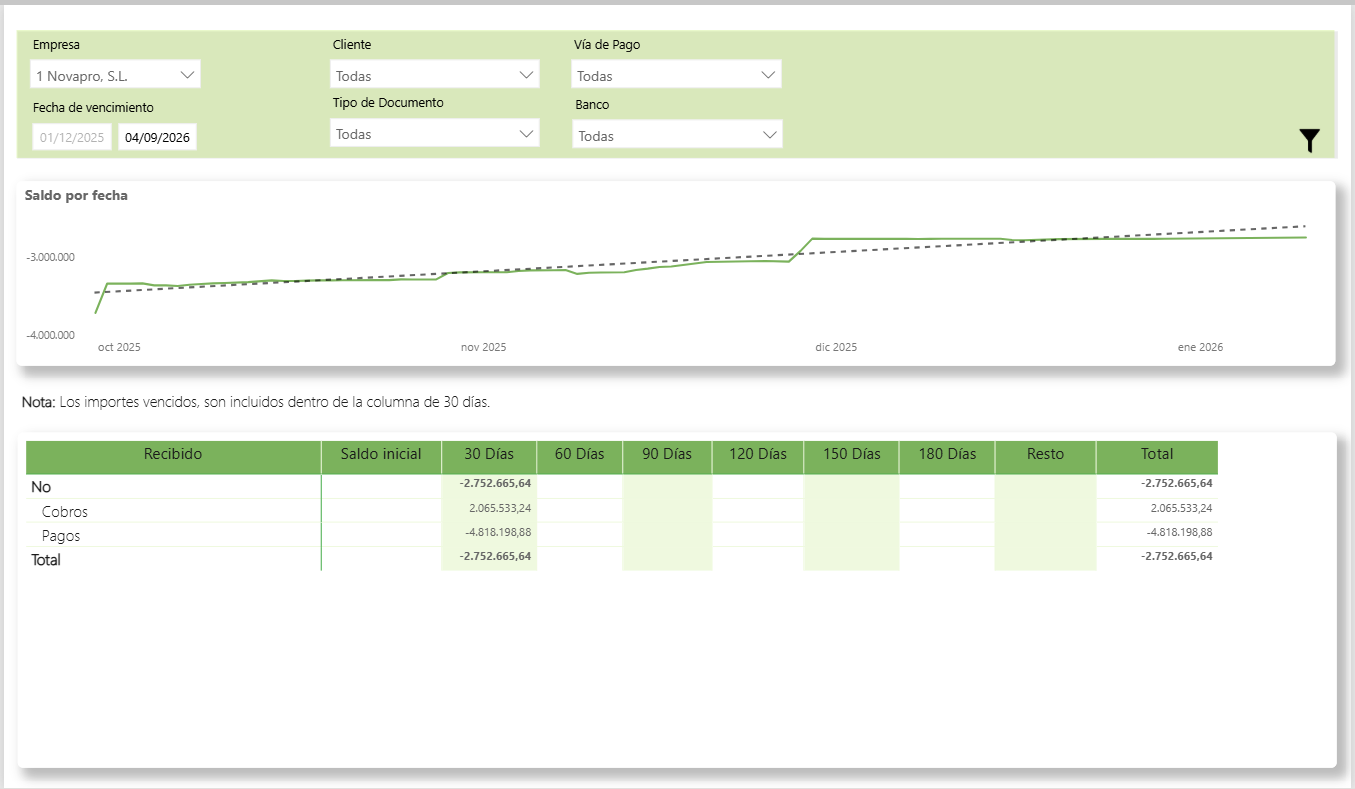The image size is (1355, 789).
Task: Click the start date field 01/12/2025
Action: [x=72, y=138]
